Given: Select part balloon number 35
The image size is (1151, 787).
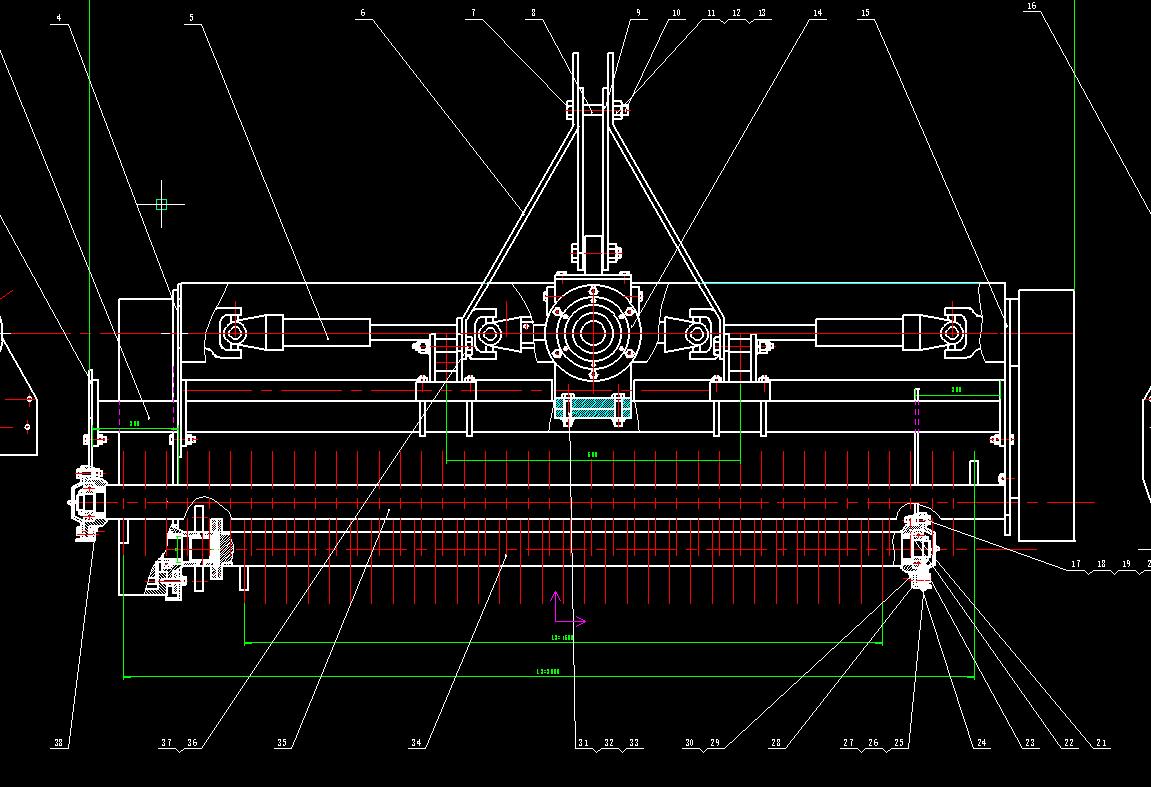Looking at the screenshot, I should (282, 742).
